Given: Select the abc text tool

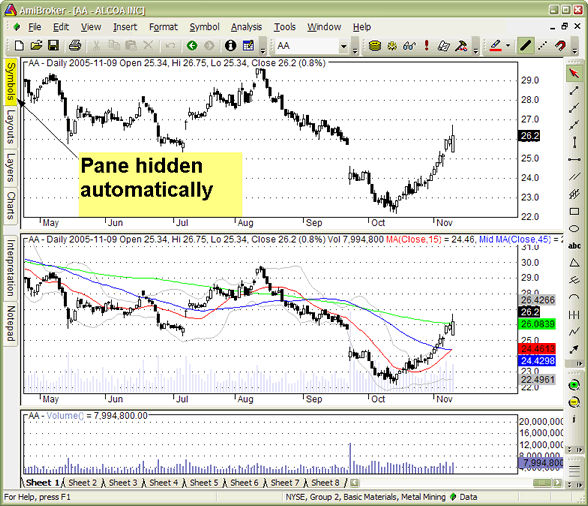Looking at the screenshot, I should click(574, 246).
